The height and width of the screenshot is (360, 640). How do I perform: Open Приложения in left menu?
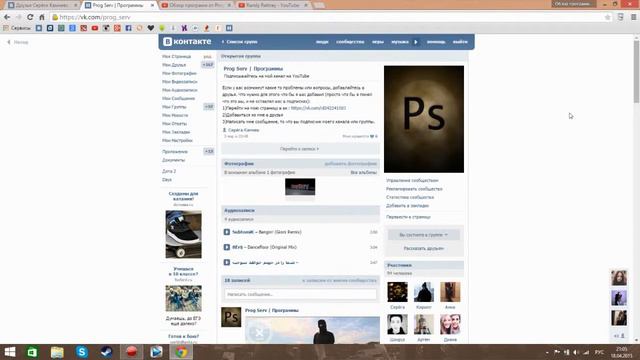pyautogui.click(x=175, y=152)
